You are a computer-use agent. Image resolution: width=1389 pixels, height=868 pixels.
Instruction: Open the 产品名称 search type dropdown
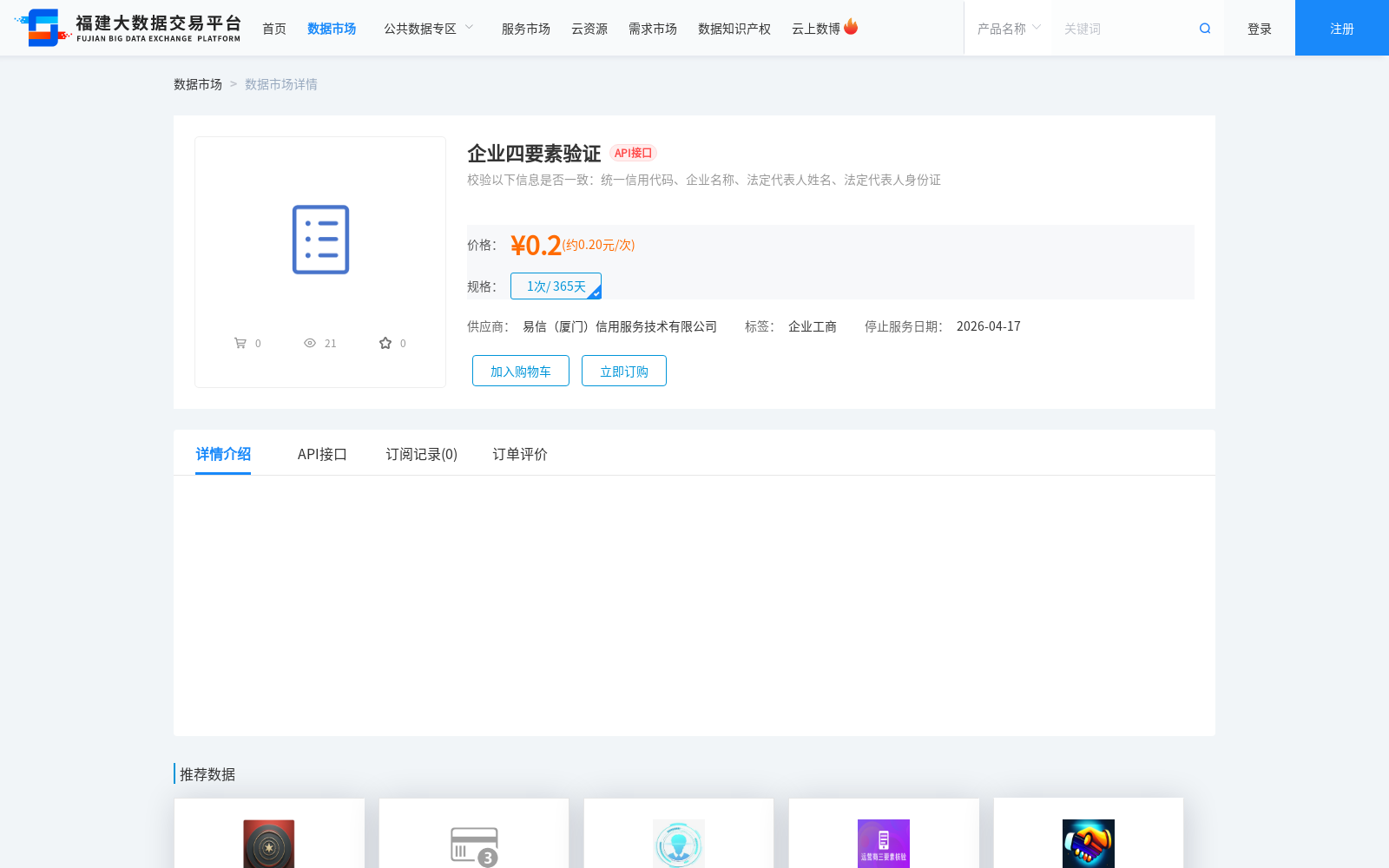coord(1009,29)
